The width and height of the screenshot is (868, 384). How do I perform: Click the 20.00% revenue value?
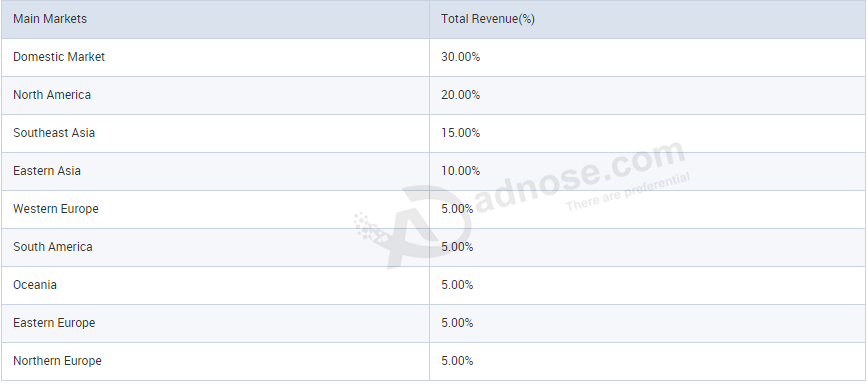(x=461, y=95)
